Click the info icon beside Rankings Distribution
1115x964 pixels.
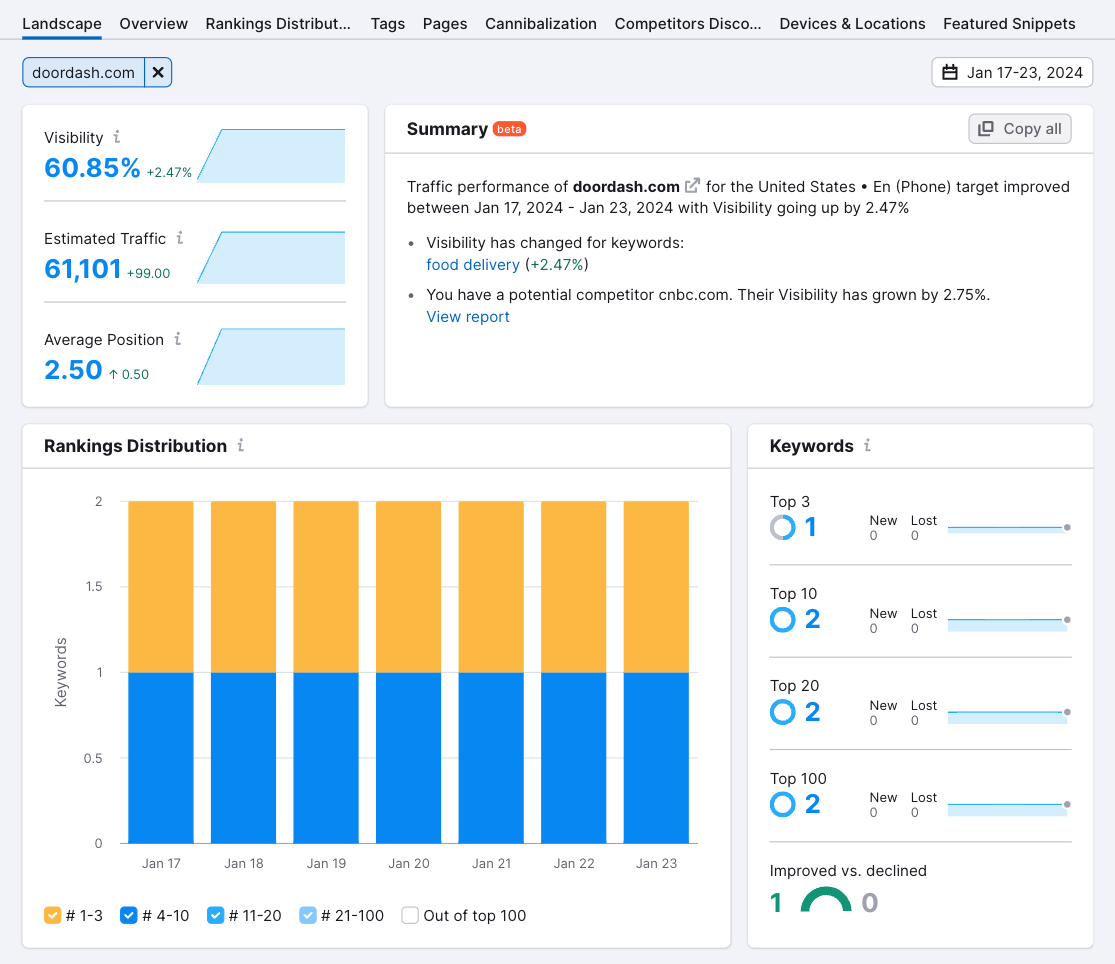point(239,446)
